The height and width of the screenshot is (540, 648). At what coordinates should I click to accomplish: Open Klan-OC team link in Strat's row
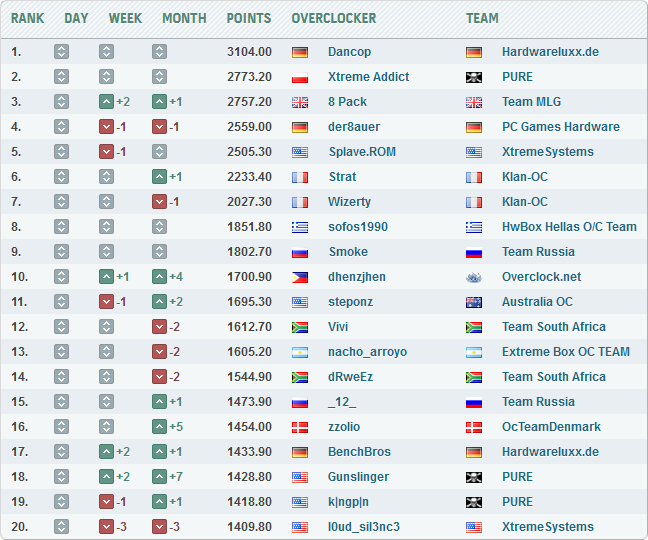pos(524,177)
